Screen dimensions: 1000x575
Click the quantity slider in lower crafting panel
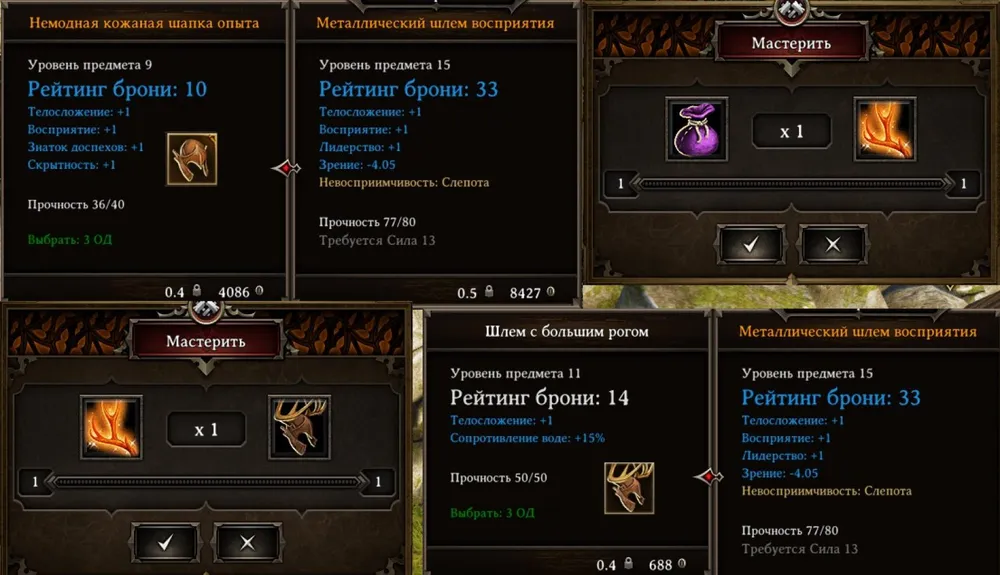tap(206, 482)
